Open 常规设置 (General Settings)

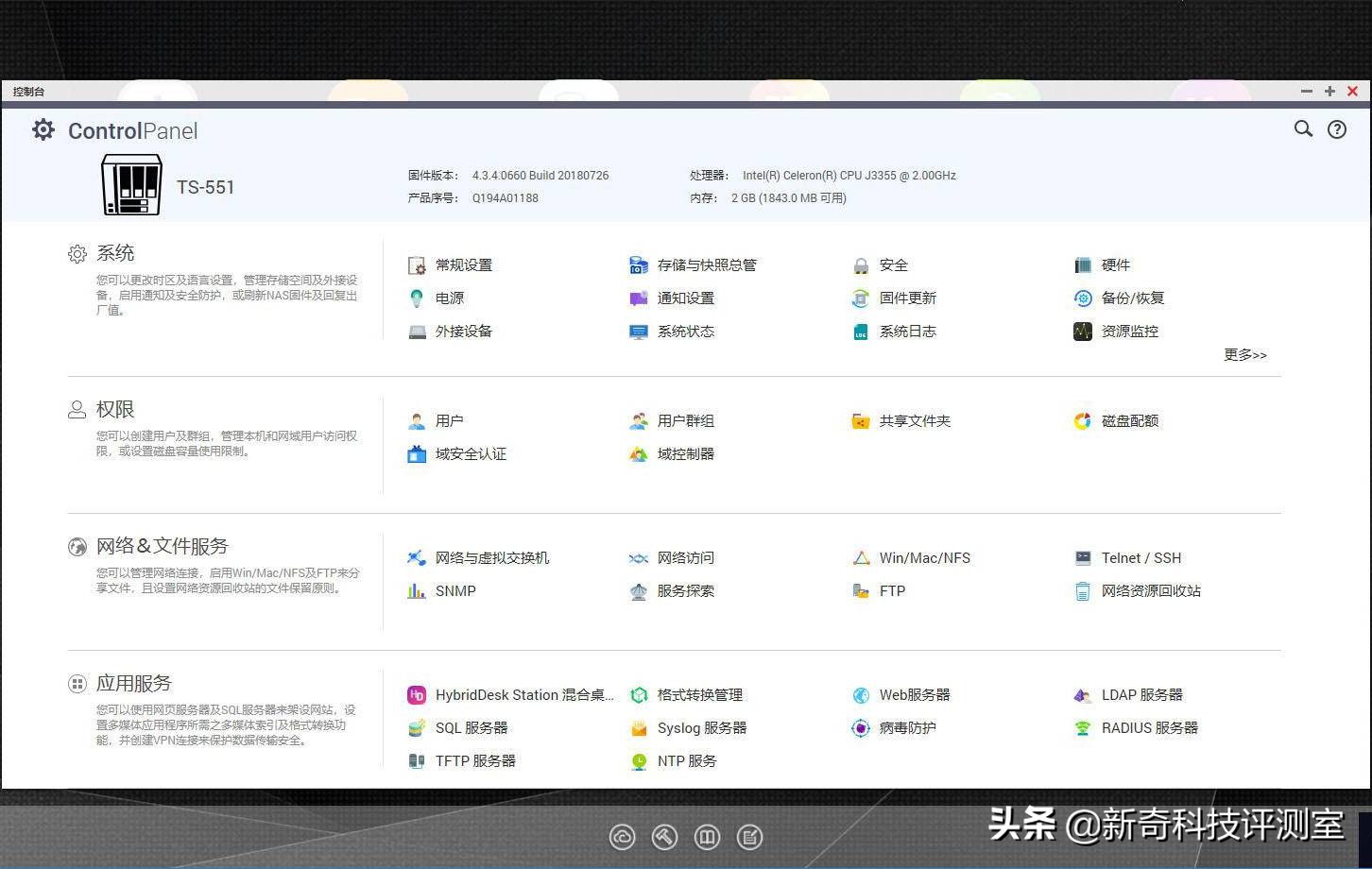coord(464,264)
